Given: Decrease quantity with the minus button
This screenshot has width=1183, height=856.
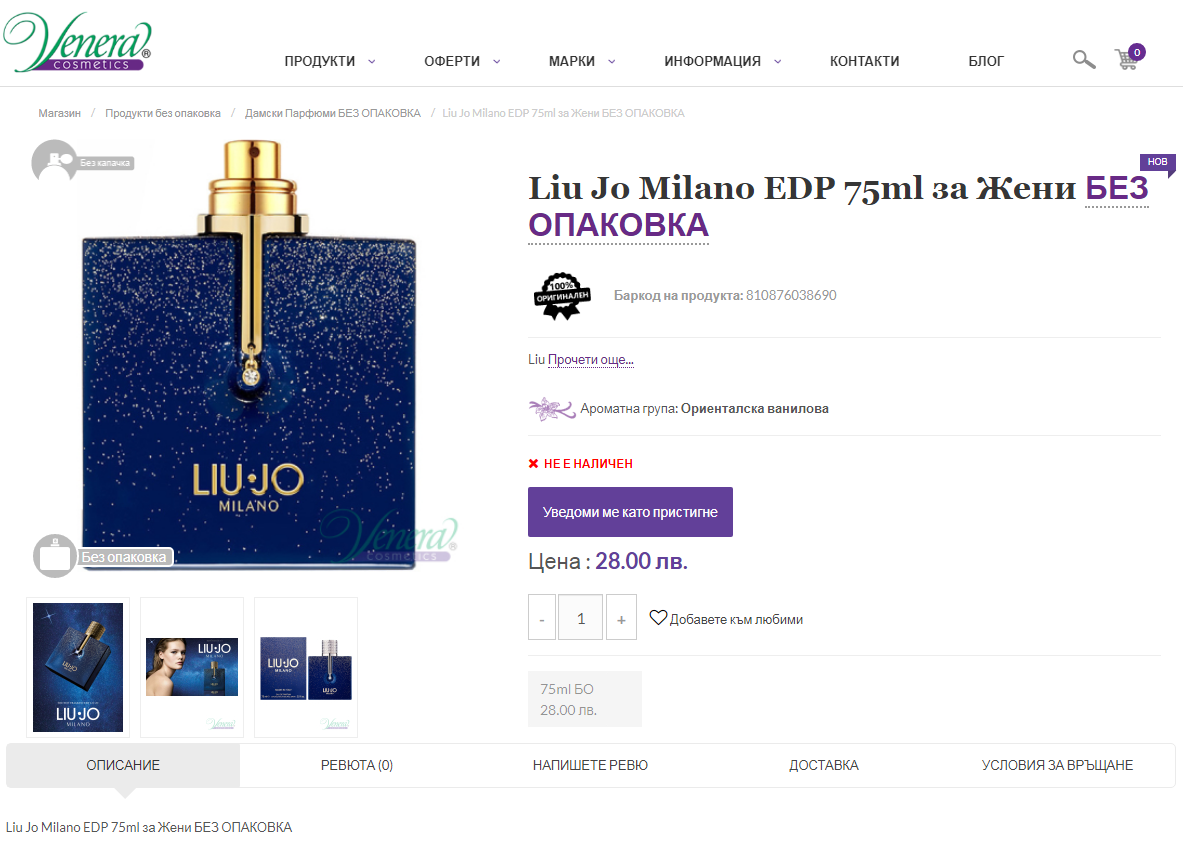Looking at the screenshot, I should pyautogui.click(x=542, y=618).
